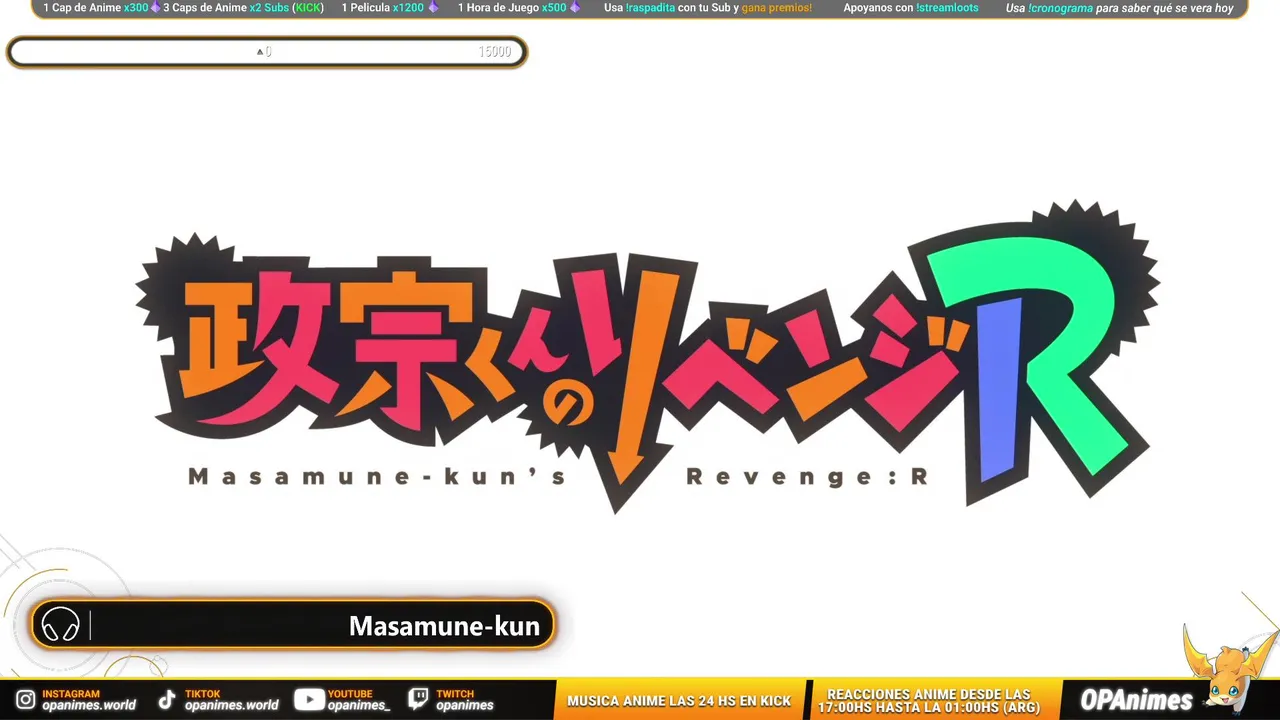Click 'Masamune-kun' now playing title

coord(444,626)
